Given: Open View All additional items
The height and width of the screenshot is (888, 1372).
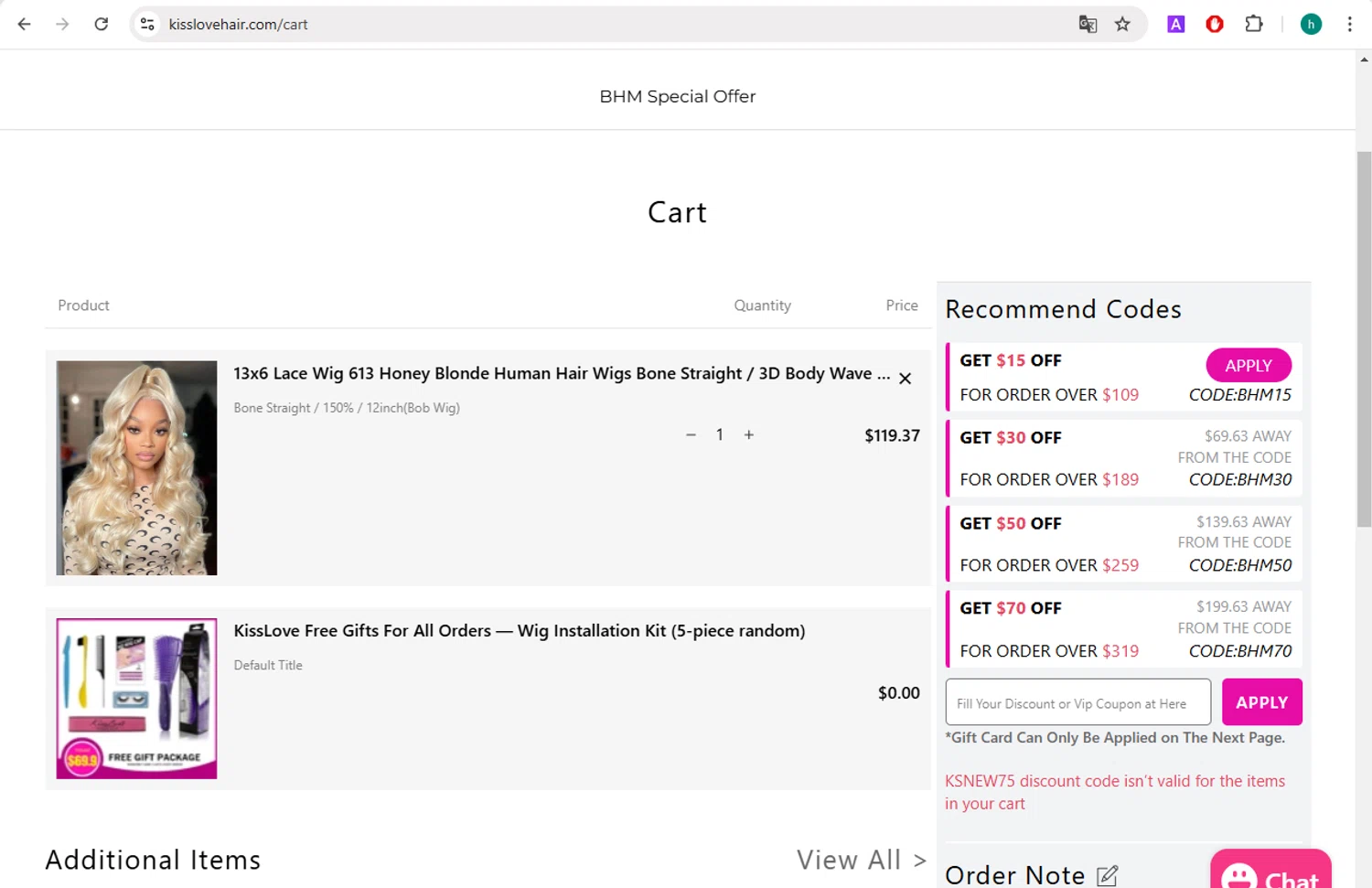Looking at the screenshot, I should point(861,860).
